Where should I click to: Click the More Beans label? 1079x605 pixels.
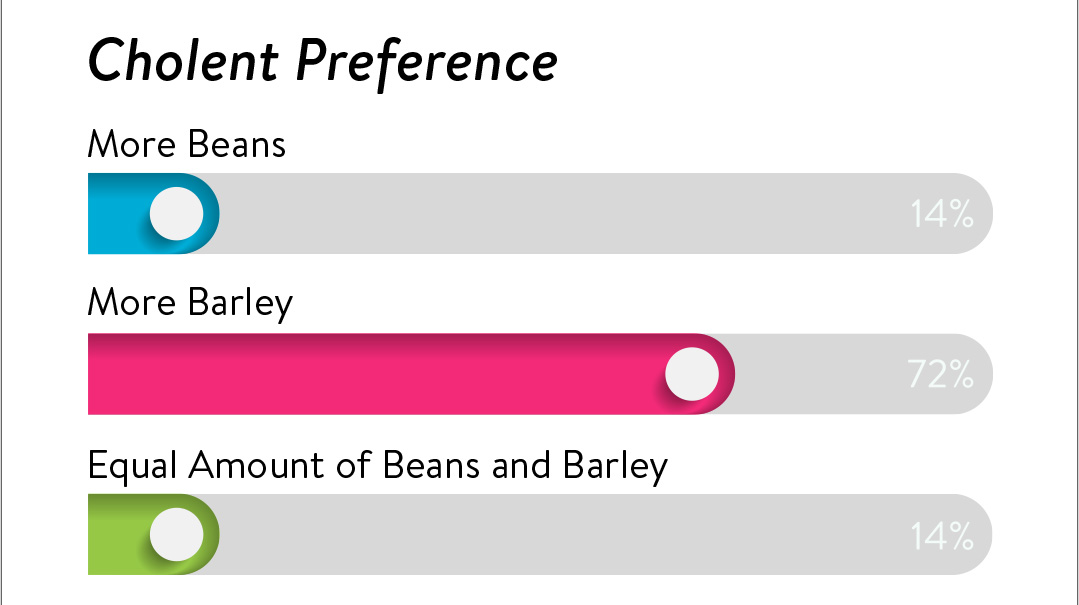tap(186, 145)
